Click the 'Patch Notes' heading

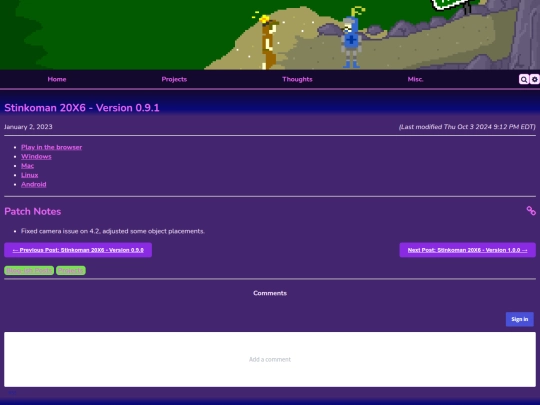point(33,211)
